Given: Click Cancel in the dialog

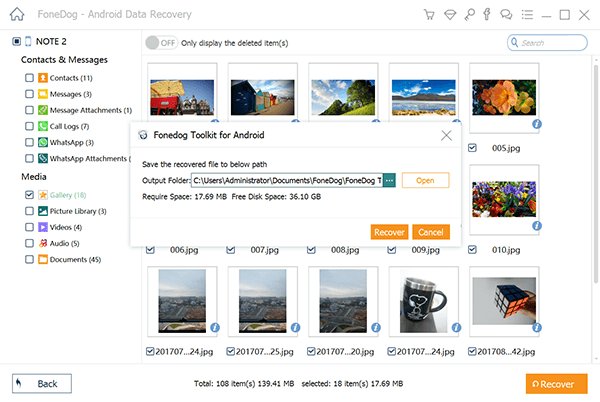Looking at the screenshot, I should point(431,232).
